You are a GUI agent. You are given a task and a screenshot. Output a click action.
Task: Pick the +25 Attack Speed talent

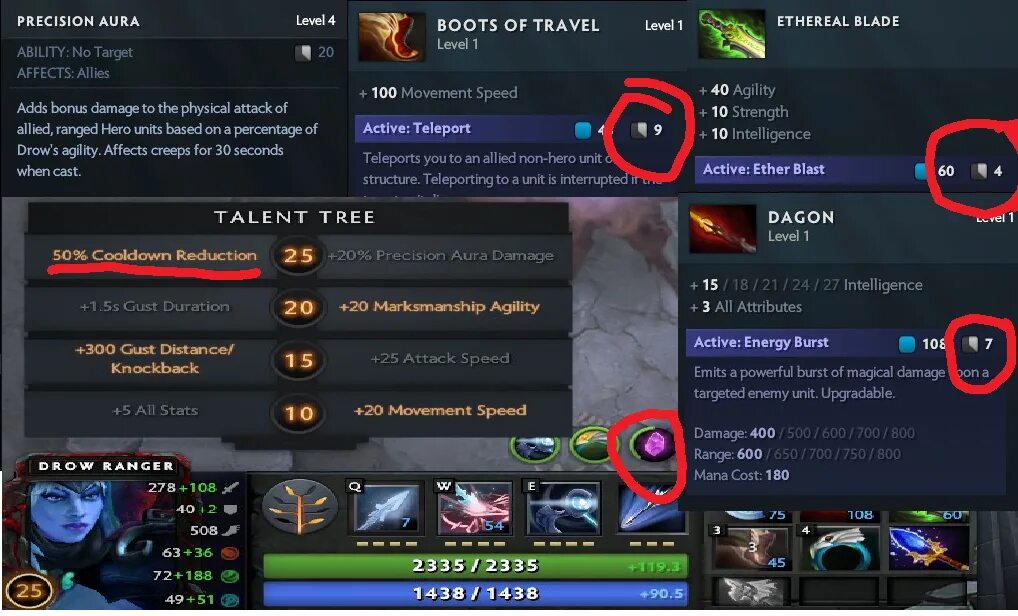pos(440,358)
